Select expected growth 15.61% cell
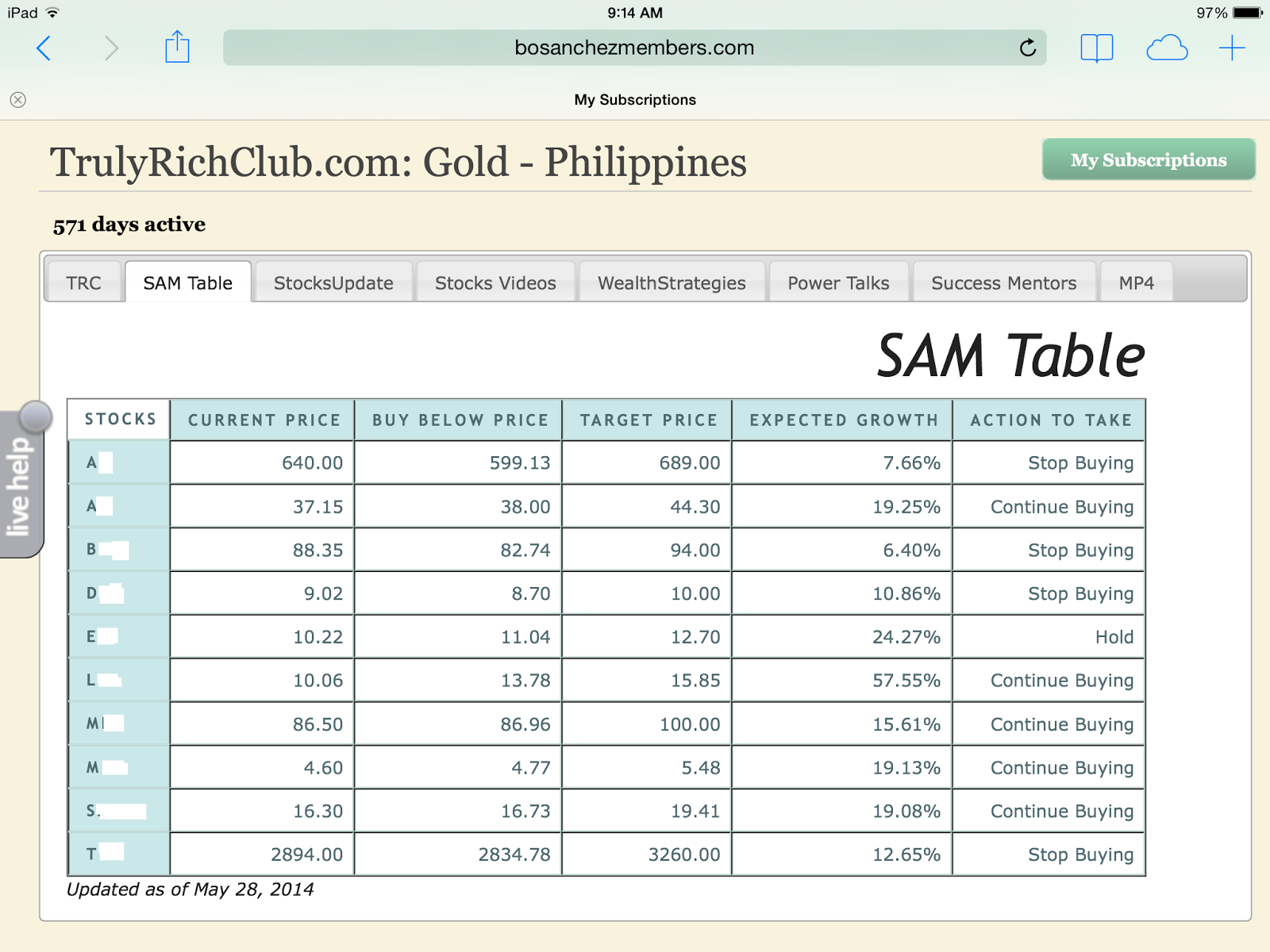 pyautogui.click(x=843, y=724)
